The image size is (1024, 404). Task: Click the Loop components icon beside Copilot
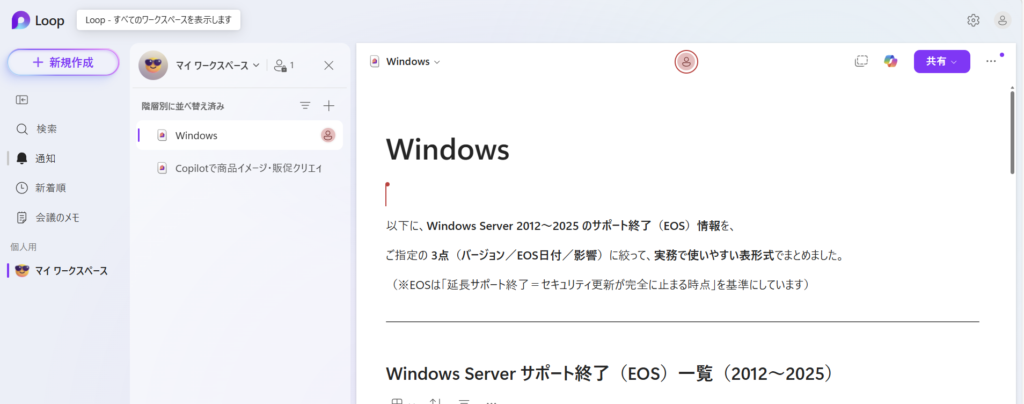tap(860, 61)
